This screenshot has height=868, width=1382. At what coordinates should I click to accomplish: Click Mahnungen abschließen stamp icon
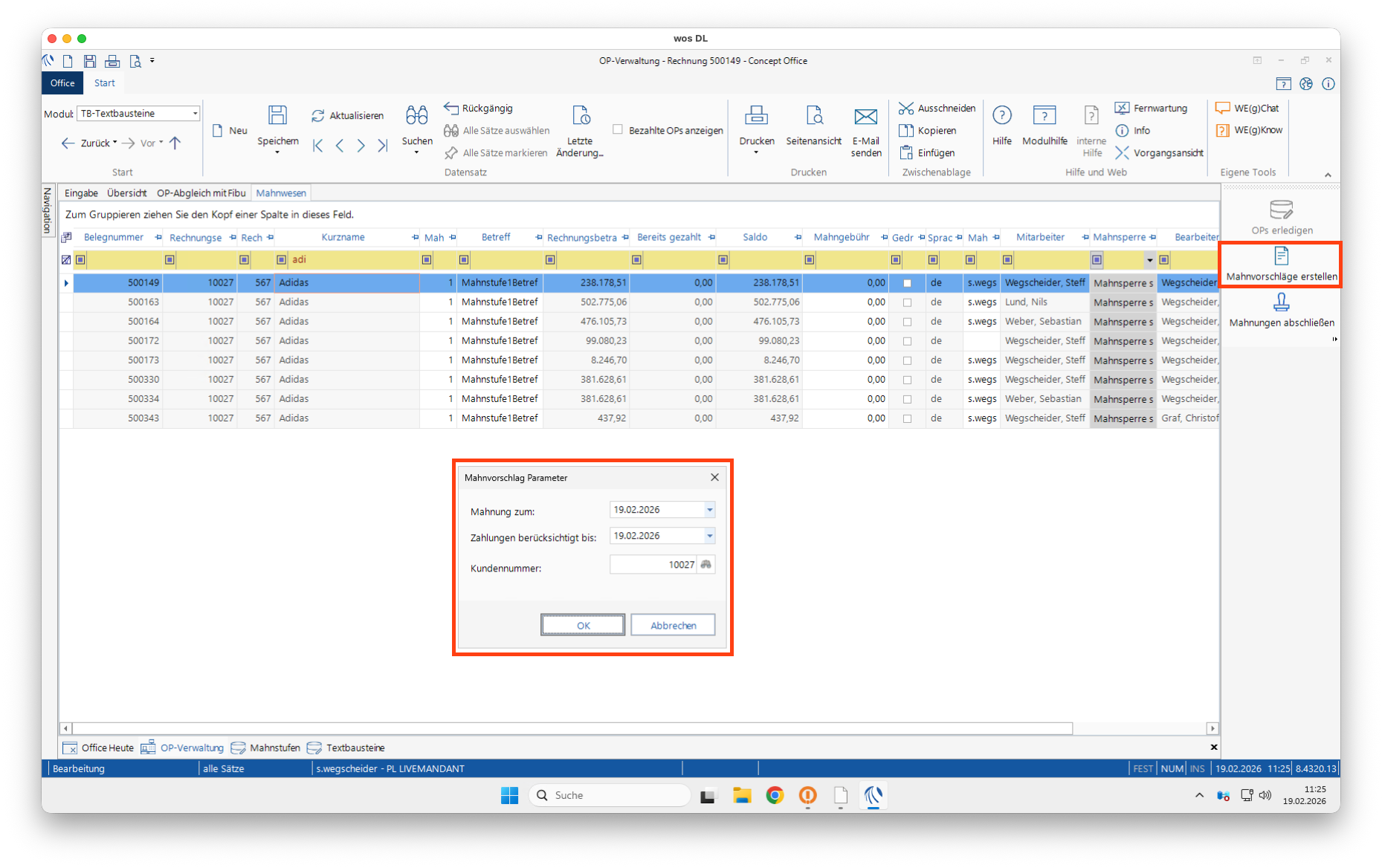coord(1281,302)
